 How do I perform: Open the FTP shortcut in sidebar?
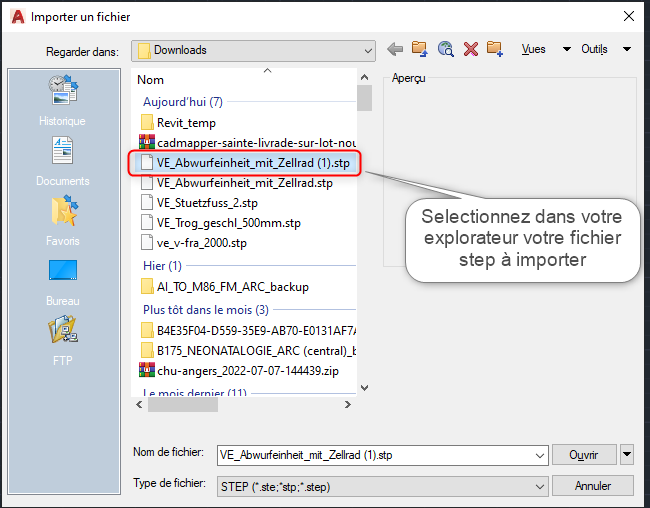click(x=62, y=342)
